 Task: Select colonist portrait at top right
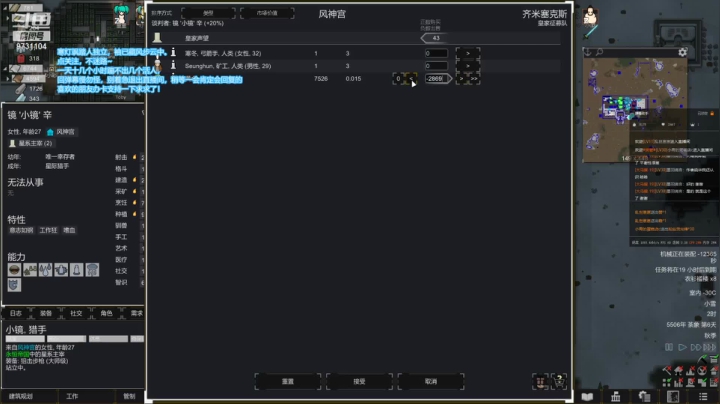click(x=590, y=16)
